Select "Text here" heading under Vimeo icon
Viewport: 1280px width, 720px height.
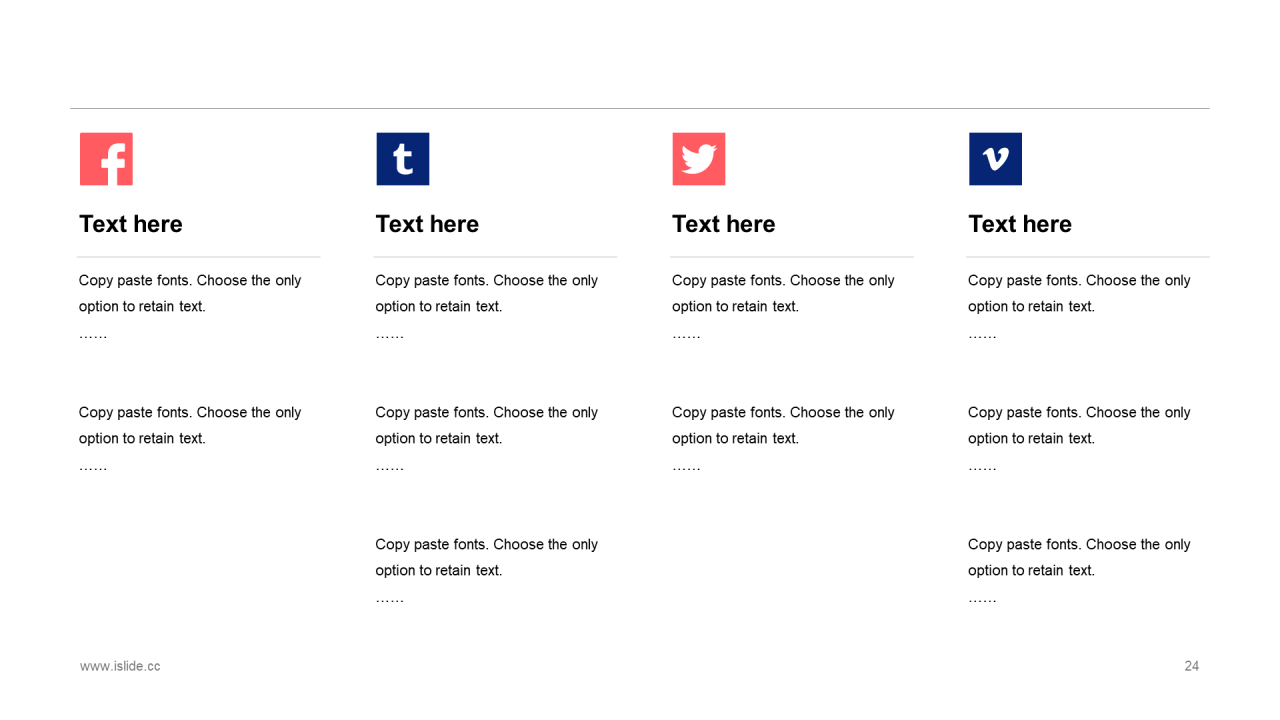pos(1020,224)
